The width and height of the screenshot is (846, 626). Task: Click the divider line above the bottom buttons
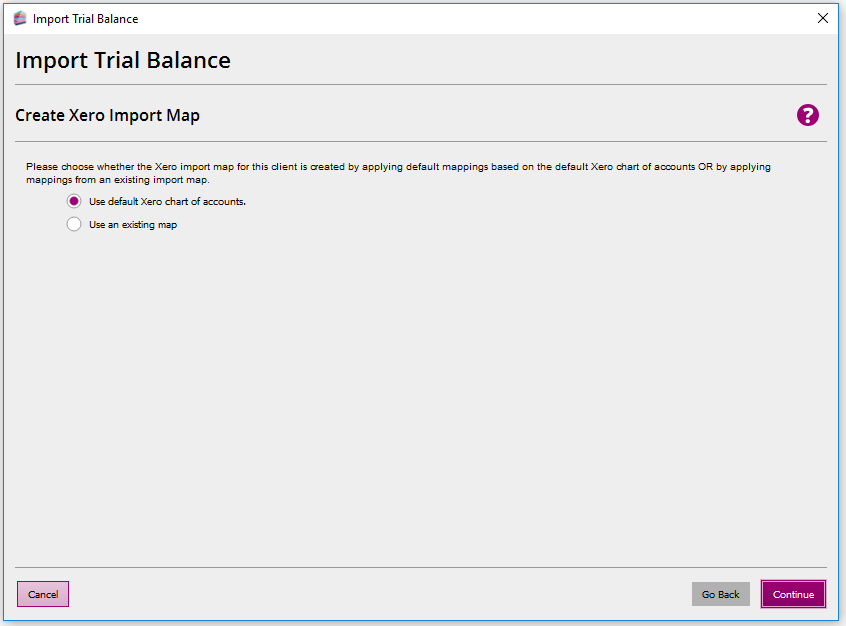(420, 567)
